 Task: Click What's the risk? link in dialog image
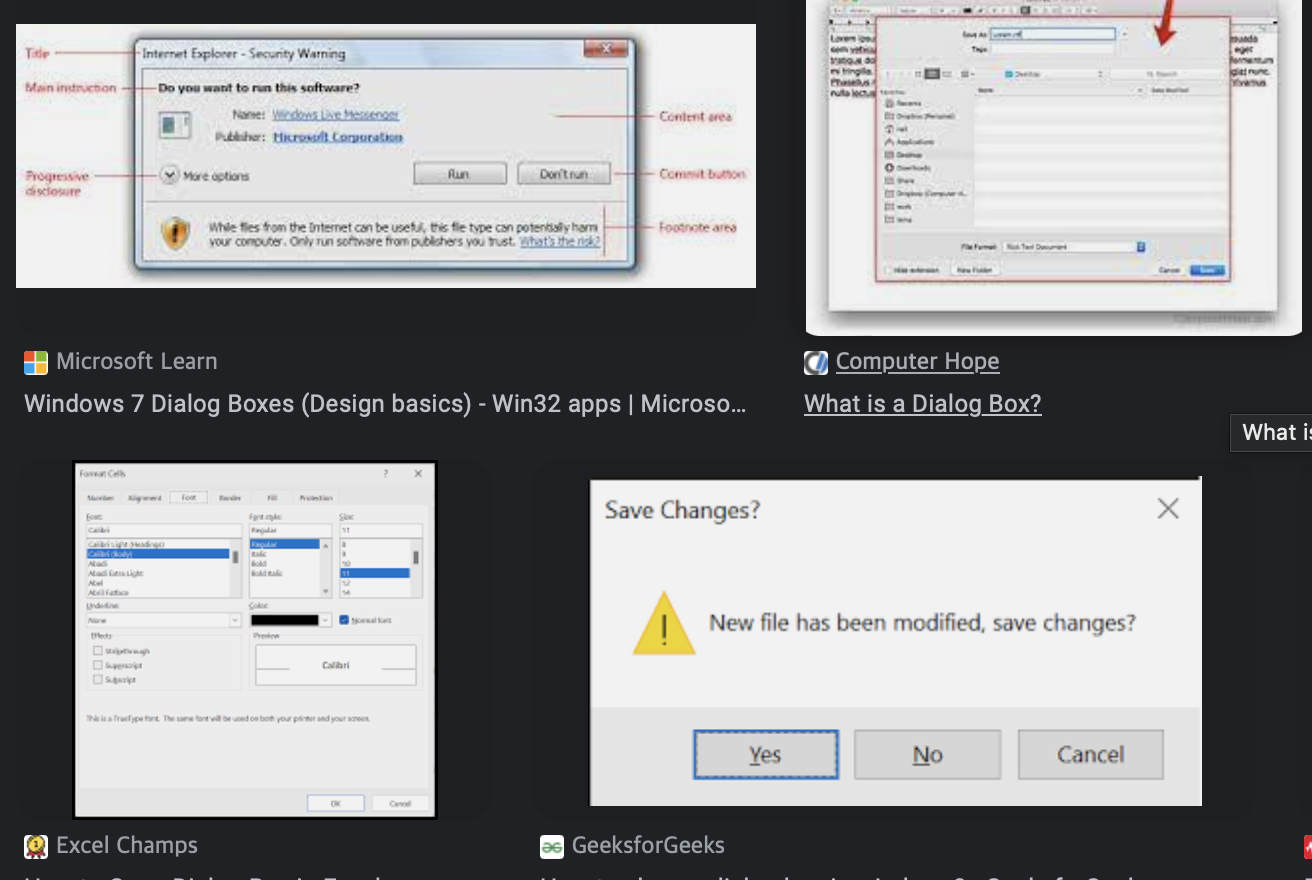[560, 241]
